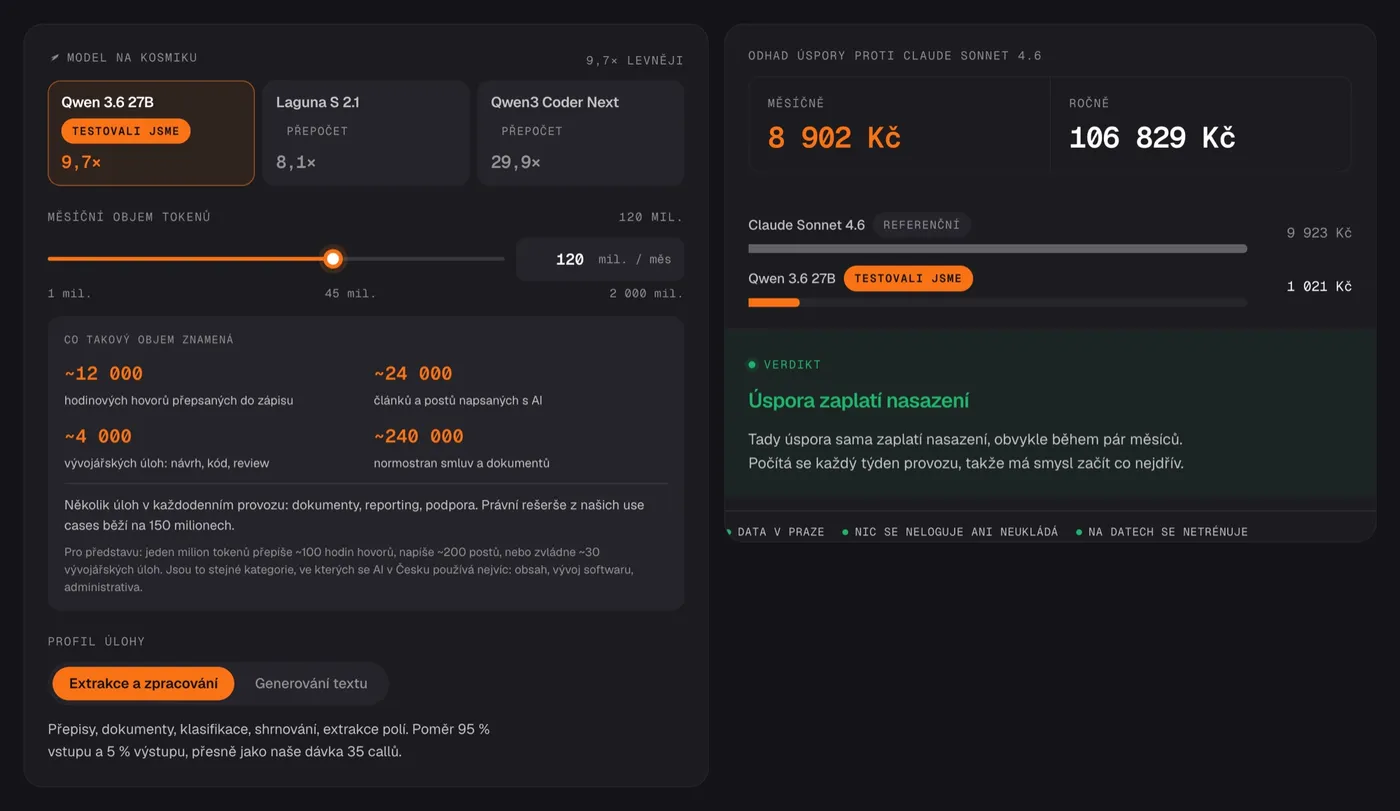
Task: Click the REFERENČNÍ badge next to Claude Sonnet 4.6
Action: click(x=921, y=225)
